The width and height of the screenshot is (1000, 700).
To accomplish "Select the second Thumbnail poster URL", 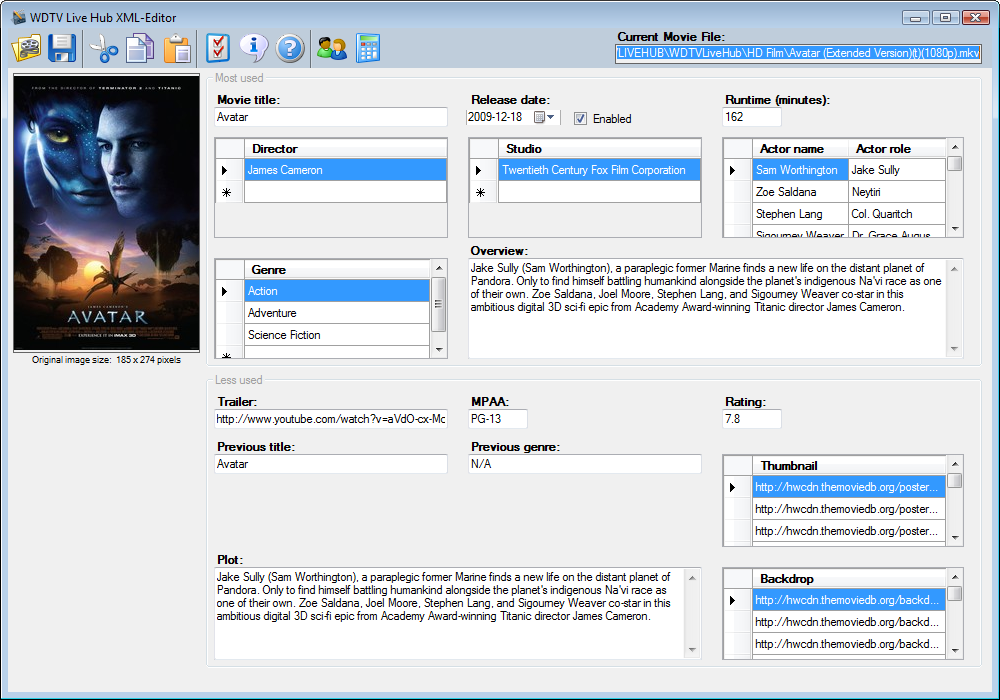I will [x=848, y=509].
